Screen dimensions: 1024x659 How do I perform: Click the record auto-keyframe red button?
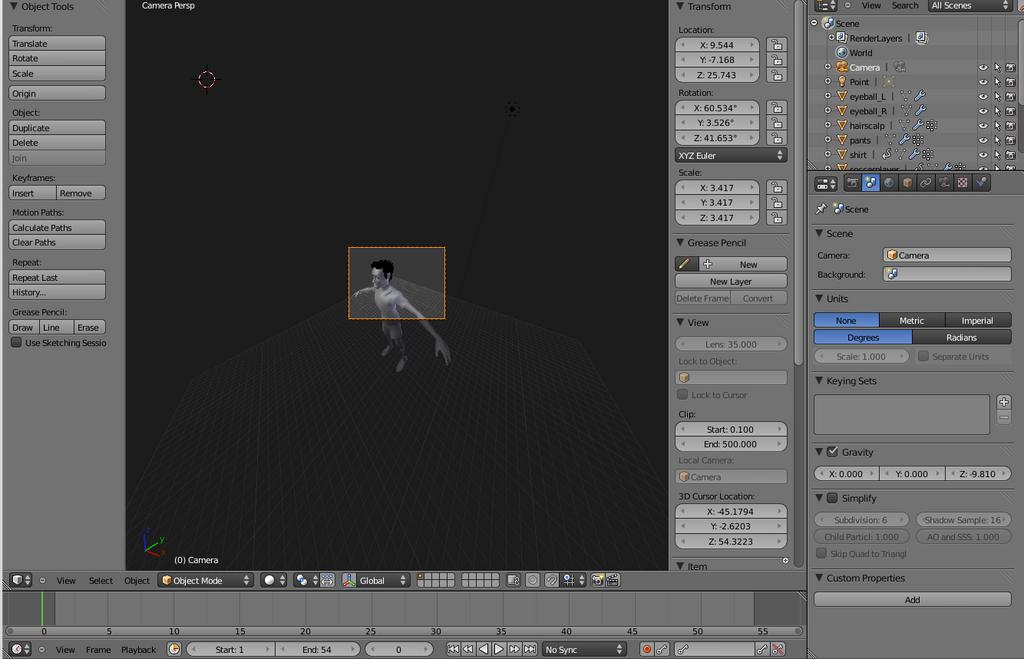(647, 649)
